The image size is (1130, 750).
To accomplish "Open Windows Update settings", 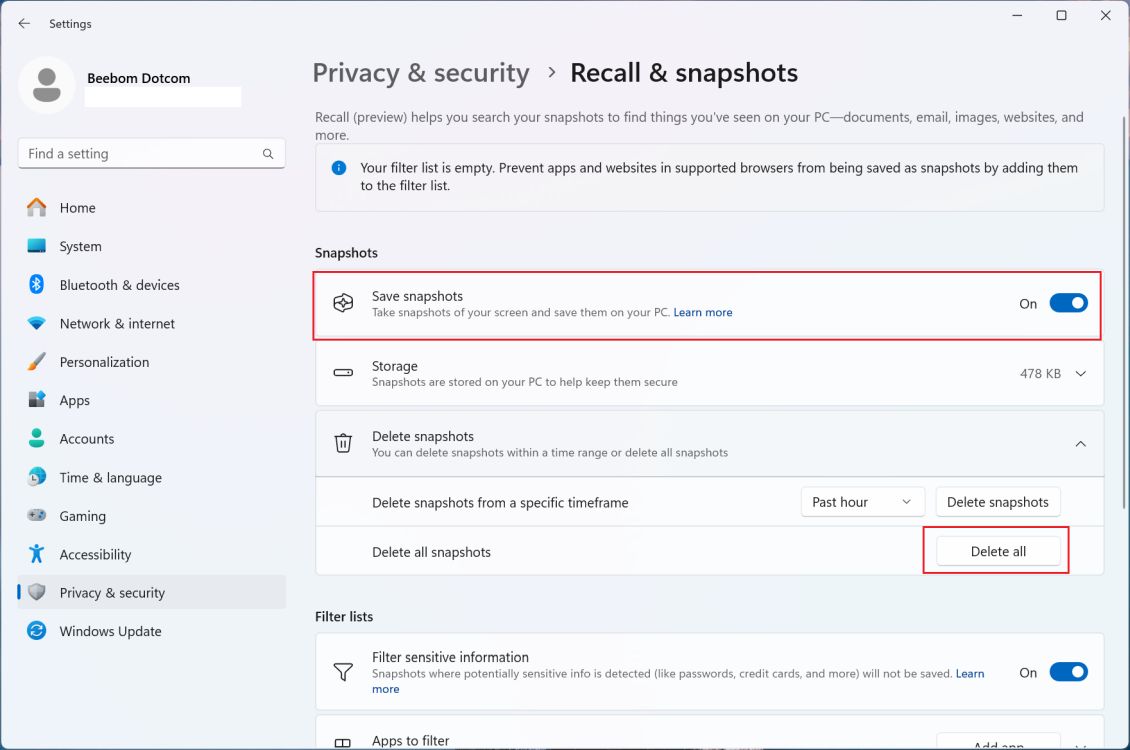I will click(x=110, y=631).
